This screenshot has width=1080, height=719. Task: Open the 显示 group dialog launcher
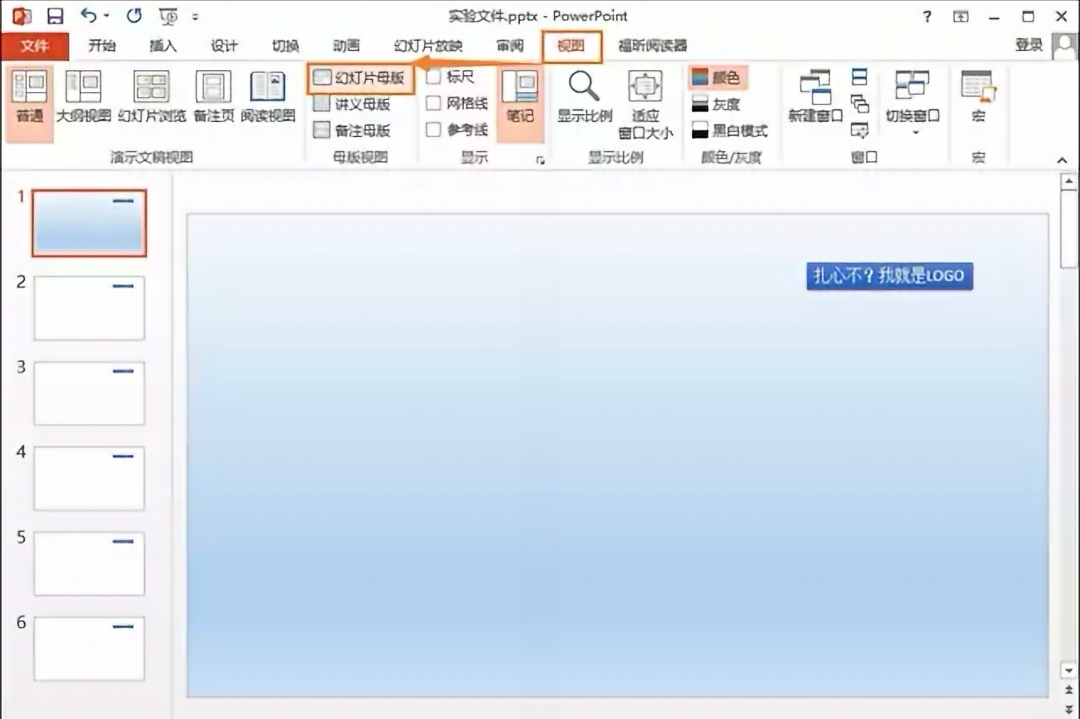pos(540,160)
